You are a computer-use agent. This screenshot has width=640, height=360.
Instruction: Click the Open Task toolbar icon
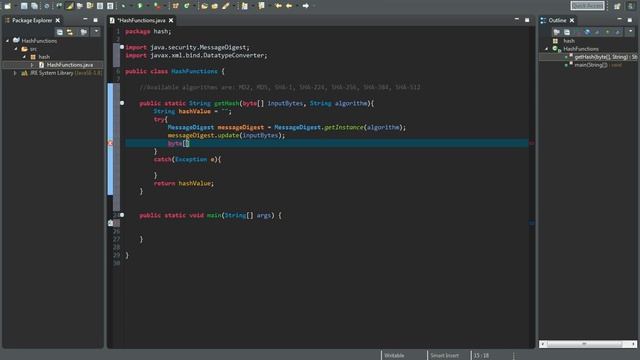pyautogui.click(x=215, y=6)
